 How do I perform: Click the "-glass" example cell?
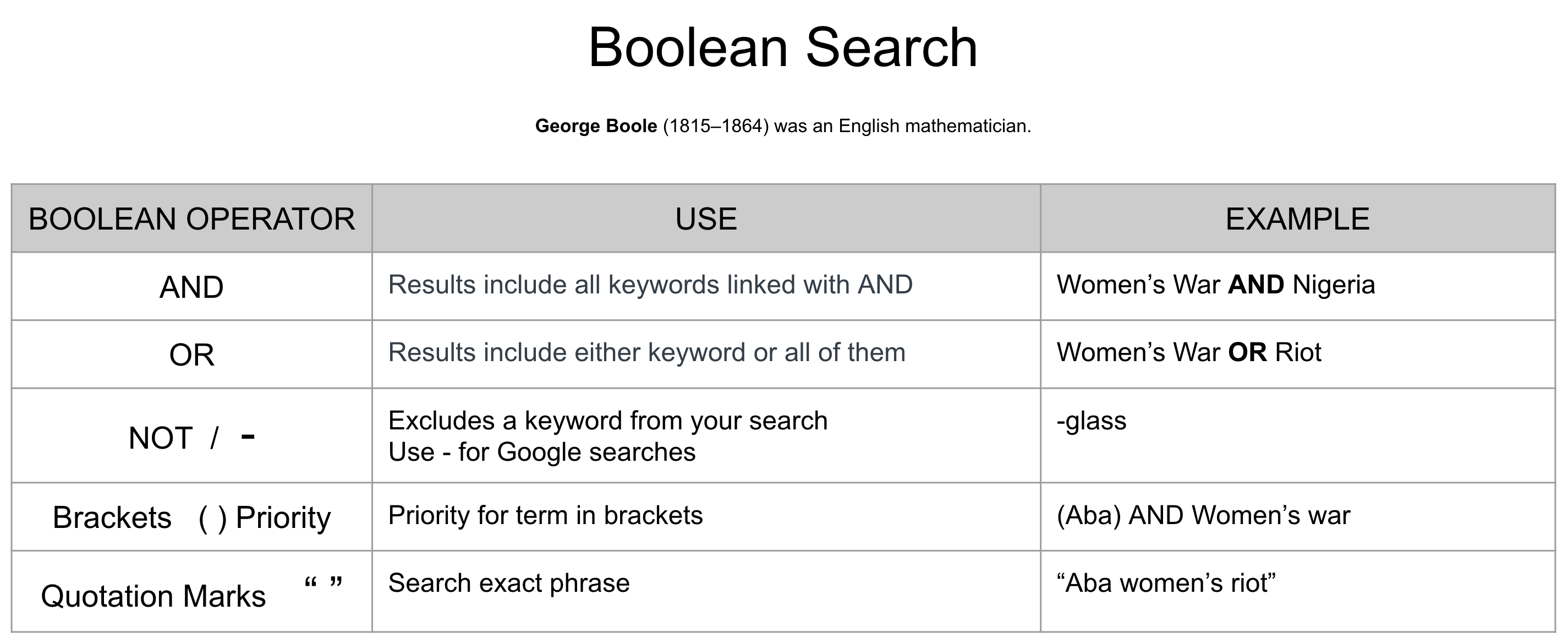click(1092, 421)
